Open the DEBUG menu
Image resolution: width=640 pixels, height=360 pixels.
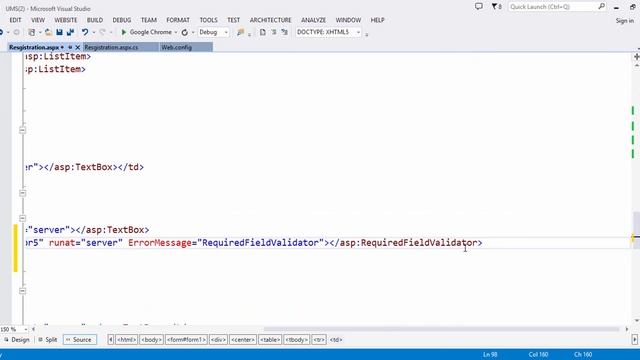click(x=122, y=20)
